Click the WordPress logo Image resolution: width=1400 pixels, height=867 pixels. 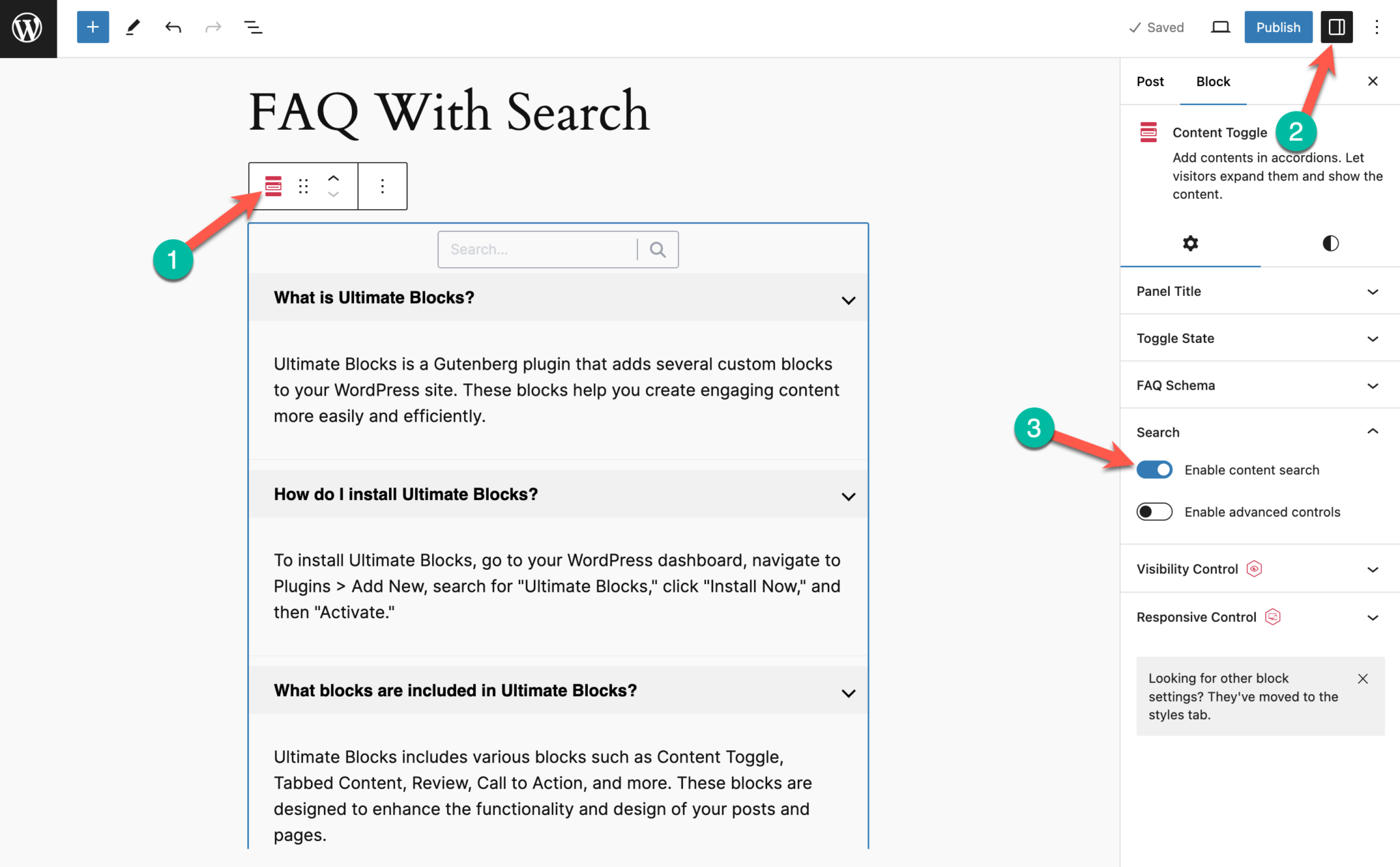click(x=27, y=27)
